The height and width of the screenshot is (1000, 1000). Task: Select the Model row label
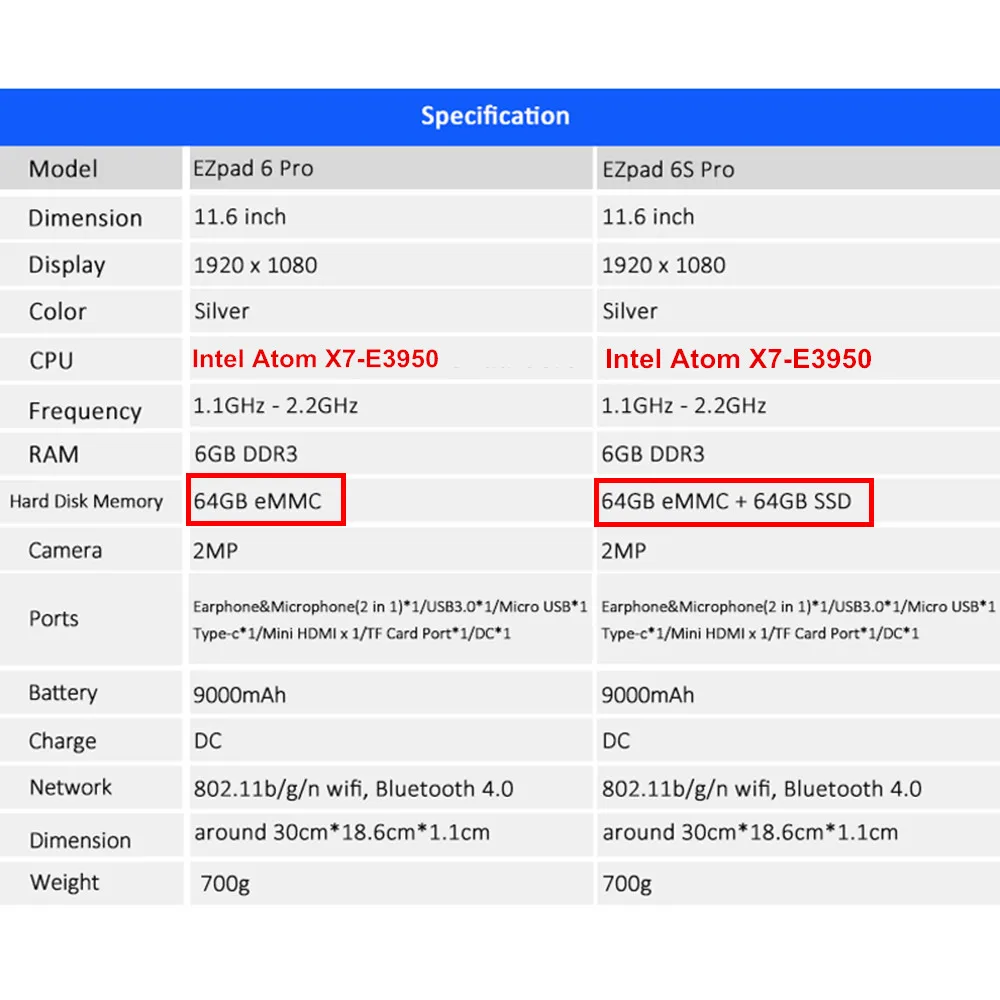pyautogui.click(x=63, y=169)
